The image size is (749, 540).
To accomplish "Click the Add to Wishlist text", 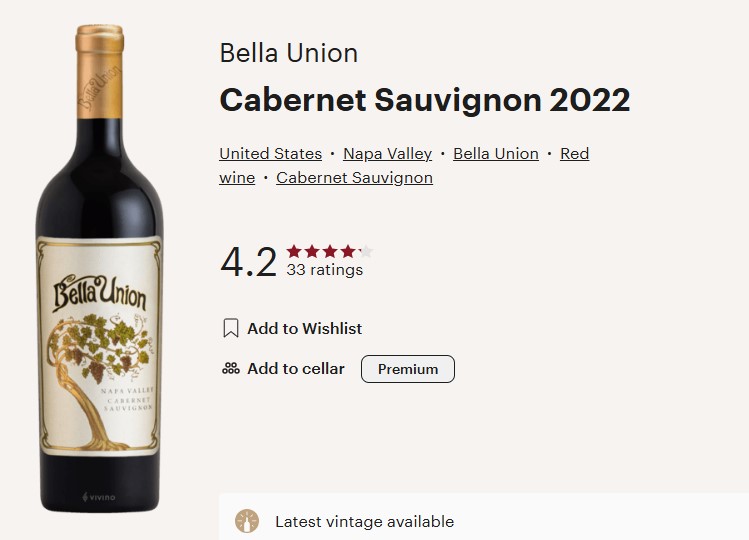I will (x=304, y=329).
